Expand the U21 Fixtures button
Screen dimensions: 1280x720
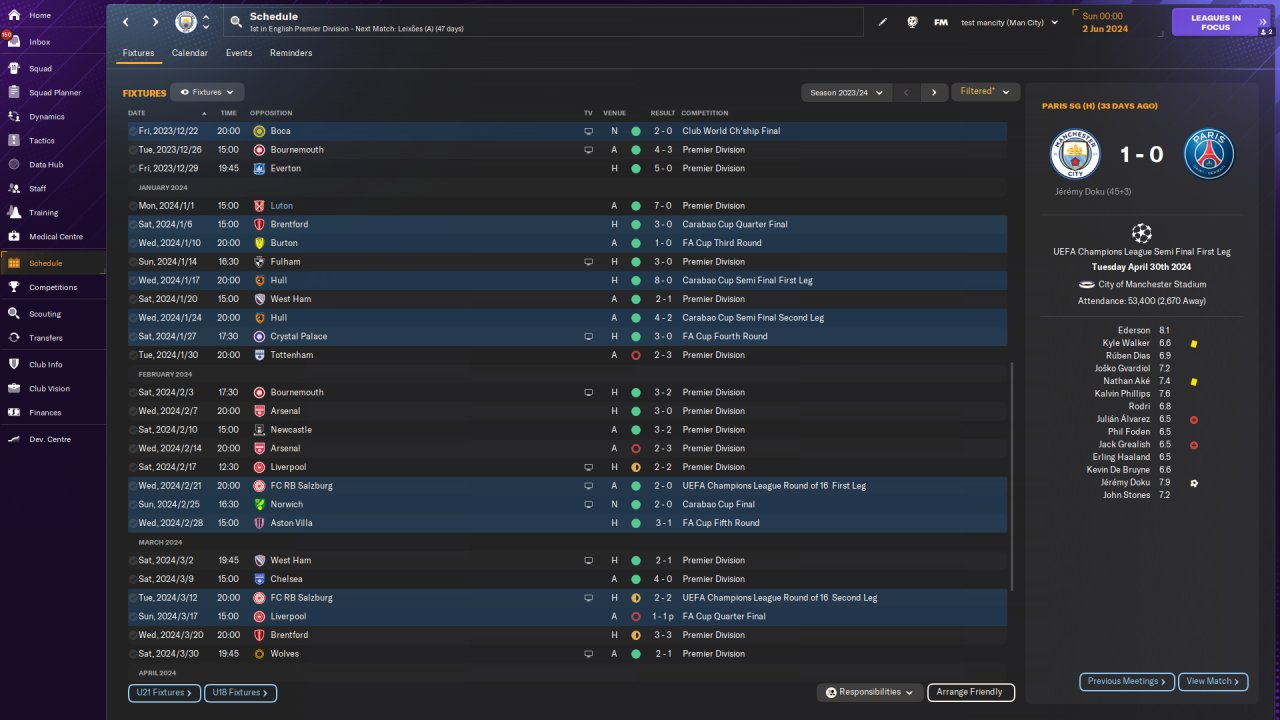coord(164,692)
